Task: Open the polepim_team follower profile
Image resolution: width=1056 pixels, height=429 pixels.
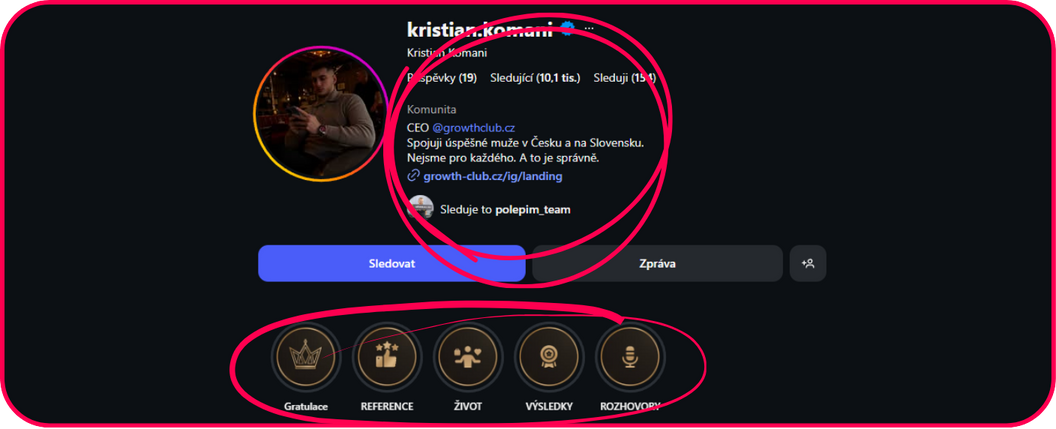Action: pyautogui.click(x=533, y=209)
